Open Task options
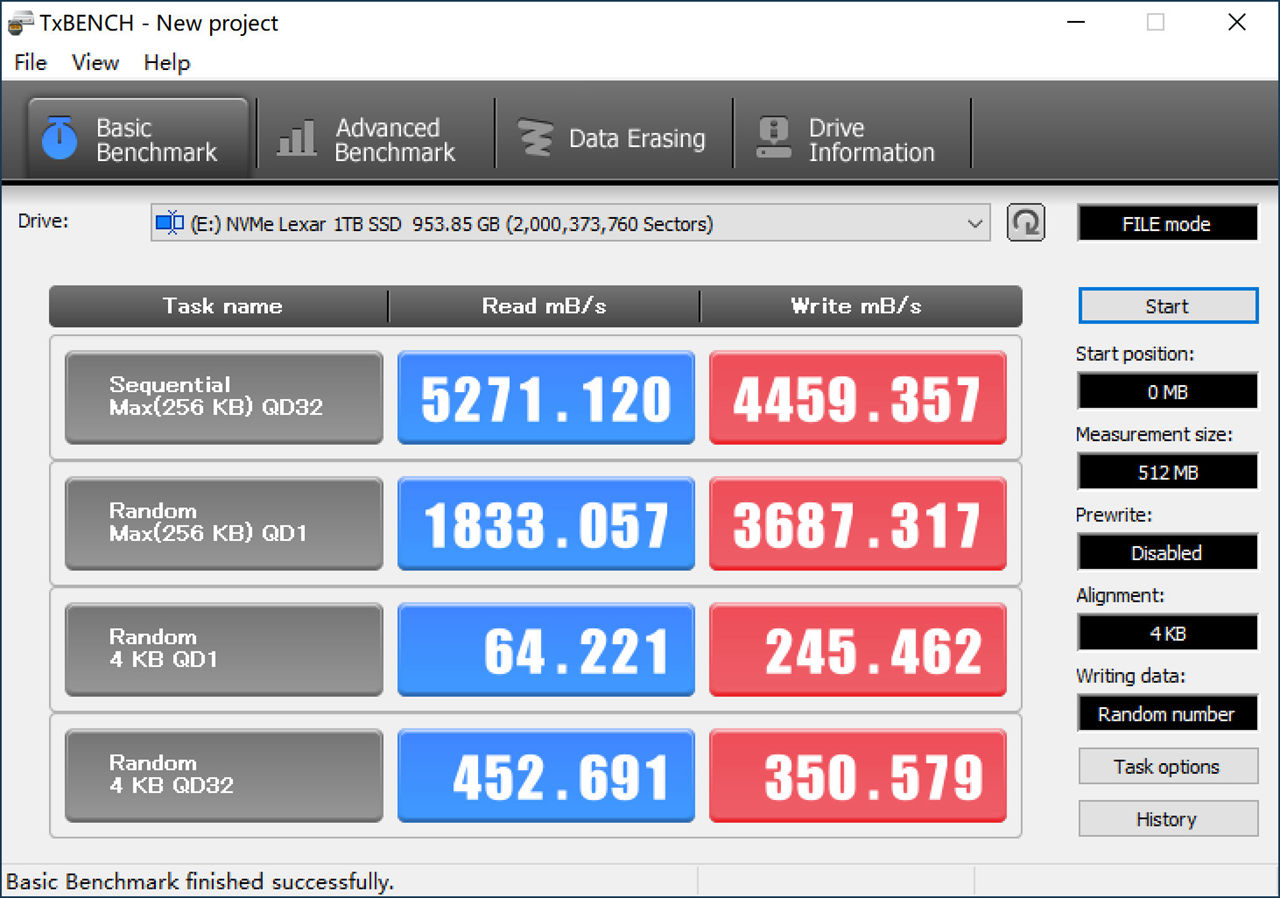Image resolution: width=1280 pixels, height=898 pixels. (x=1167, y=766)
